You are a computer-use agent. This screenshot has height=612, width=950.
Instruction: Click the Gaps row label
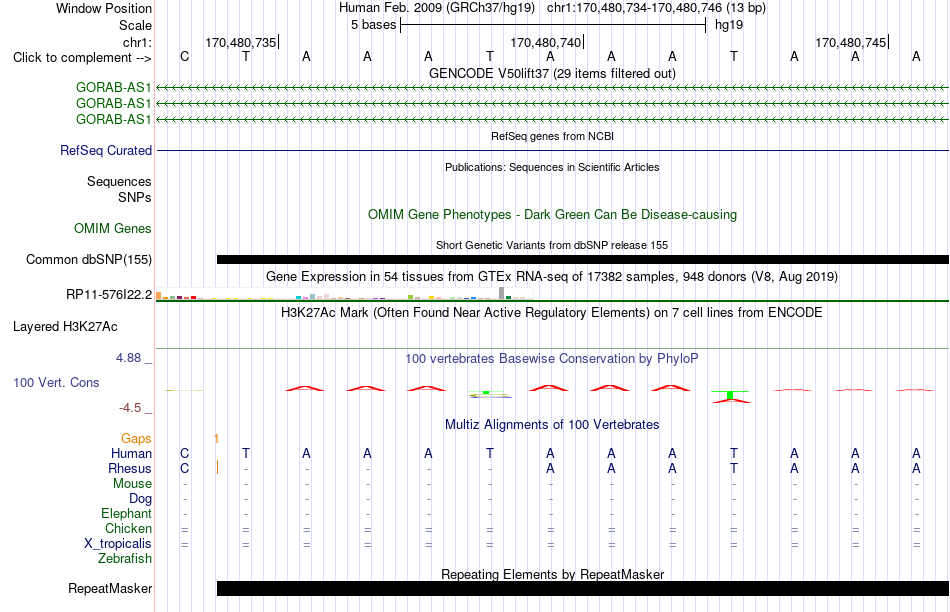tap(136, 438)
